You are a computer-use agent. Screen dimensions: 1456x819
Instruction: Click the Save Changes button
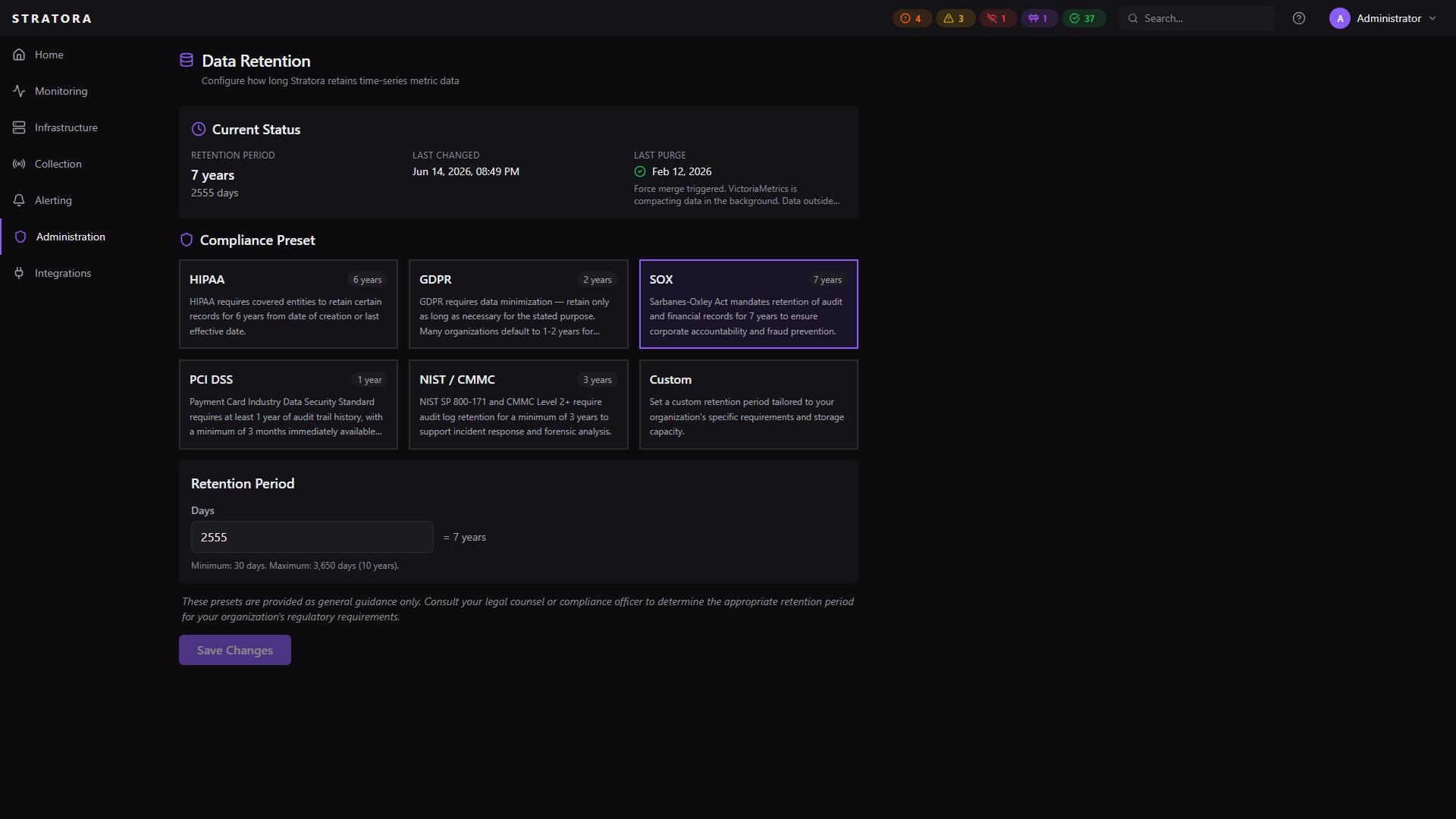(x=235, y=650)
